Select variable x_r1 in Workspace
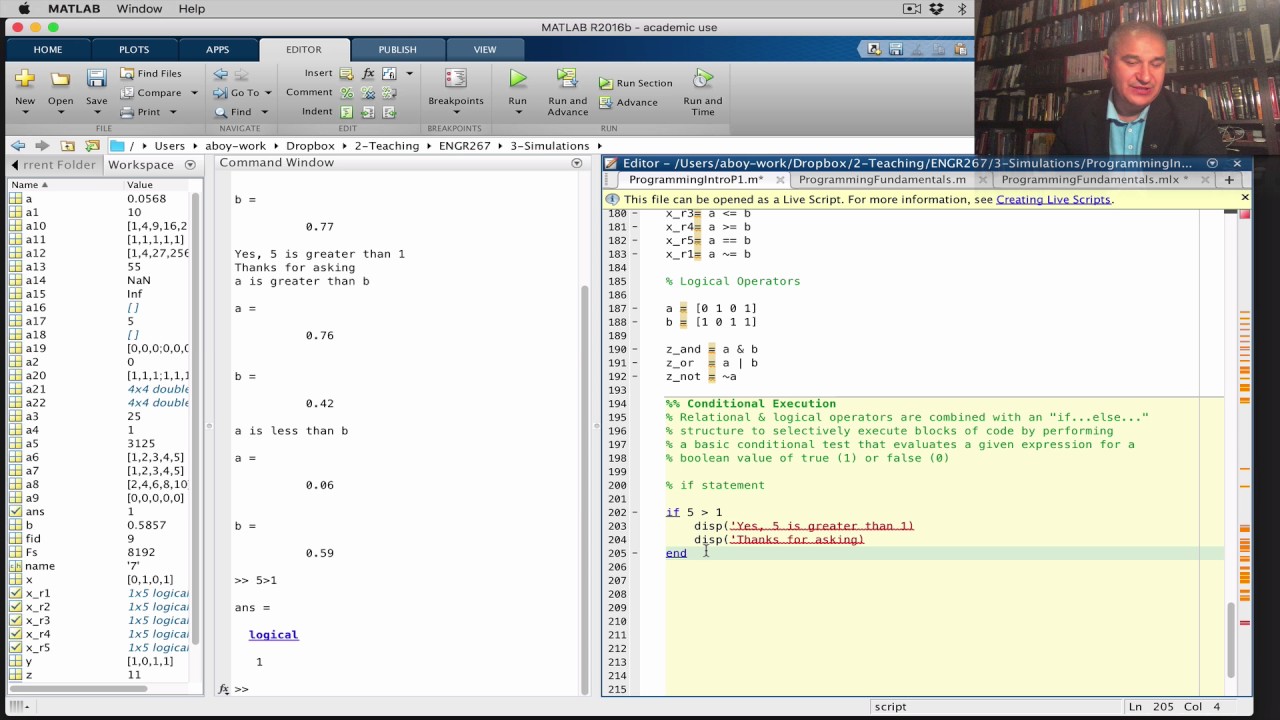The height and width of the screenshot is (720, 1280). (x=98, y=593)
